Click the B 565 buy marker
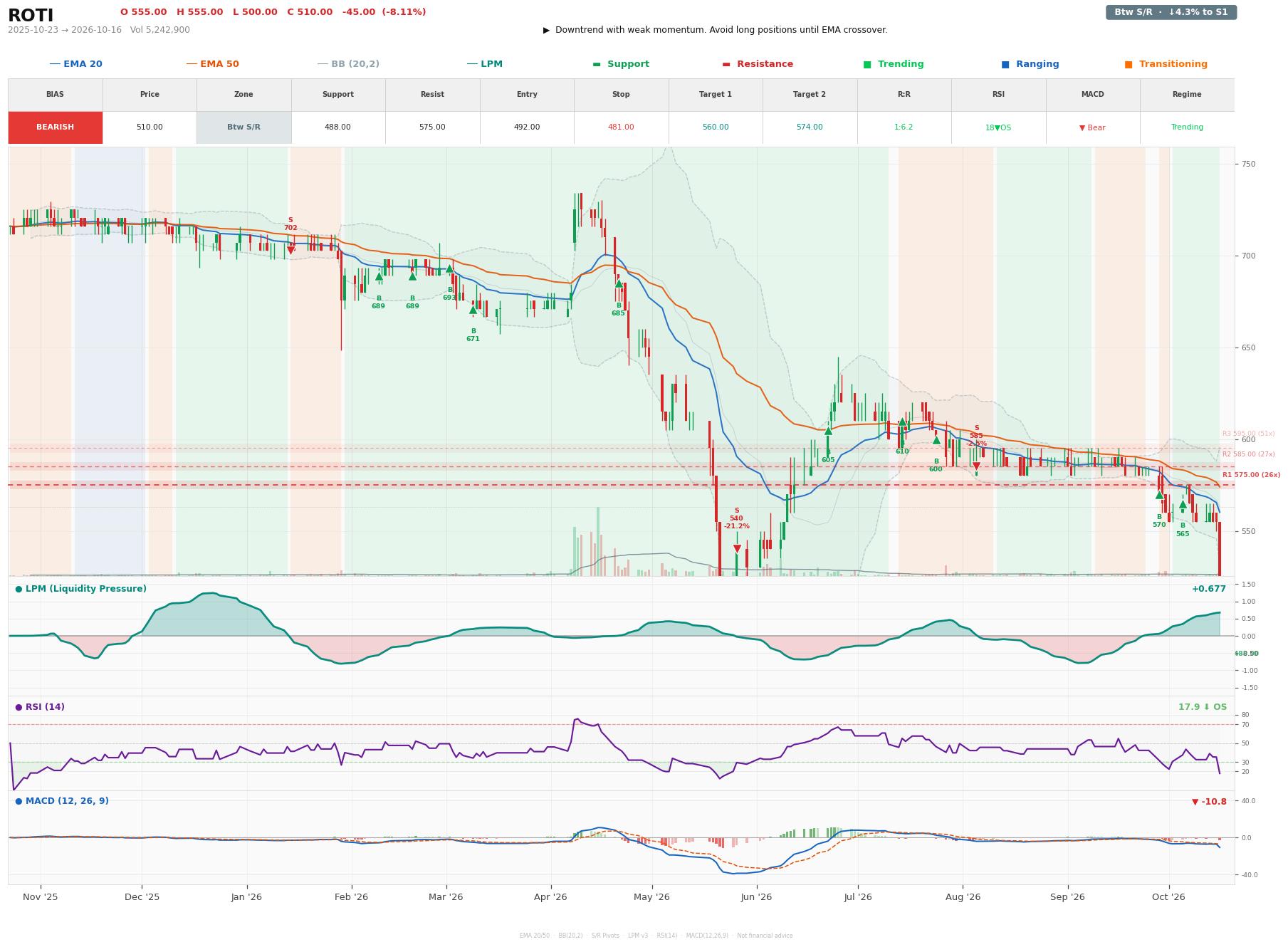This screenshot has height=947, width=1288. [1183, 504]
